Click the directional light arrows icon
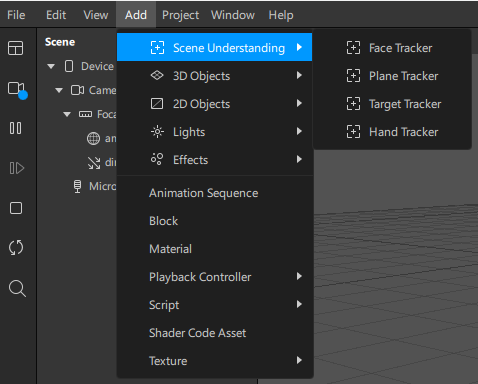The height and width of the screenshot is (384, 478). 94,163
